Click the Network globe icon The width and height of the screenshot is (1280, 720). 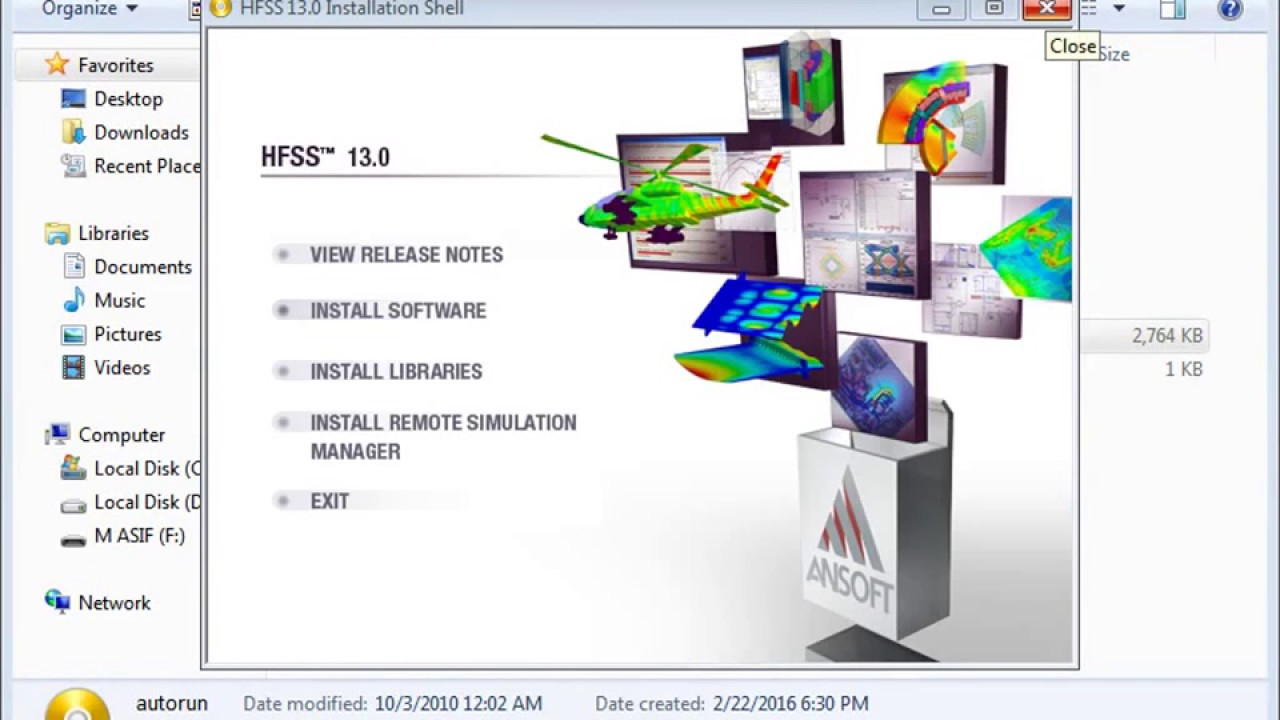click(58, 602)
